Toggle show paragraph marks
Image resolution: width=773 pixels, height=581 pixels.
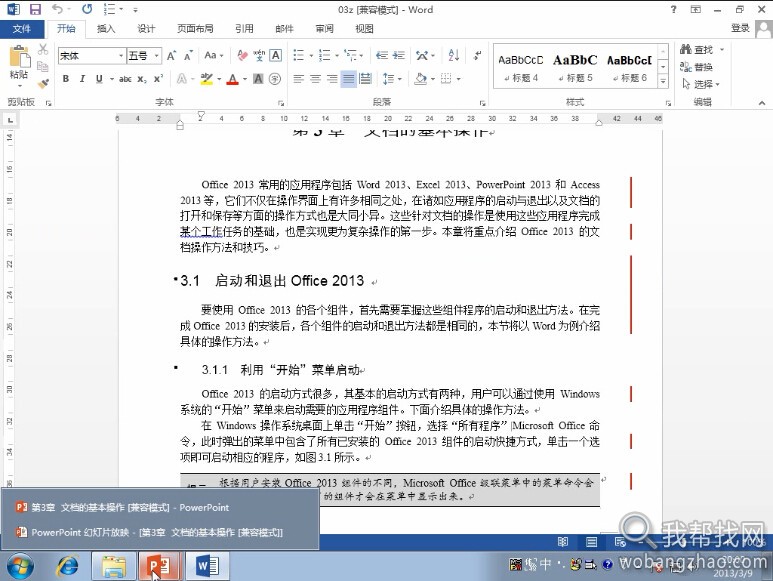pos(477,56)
